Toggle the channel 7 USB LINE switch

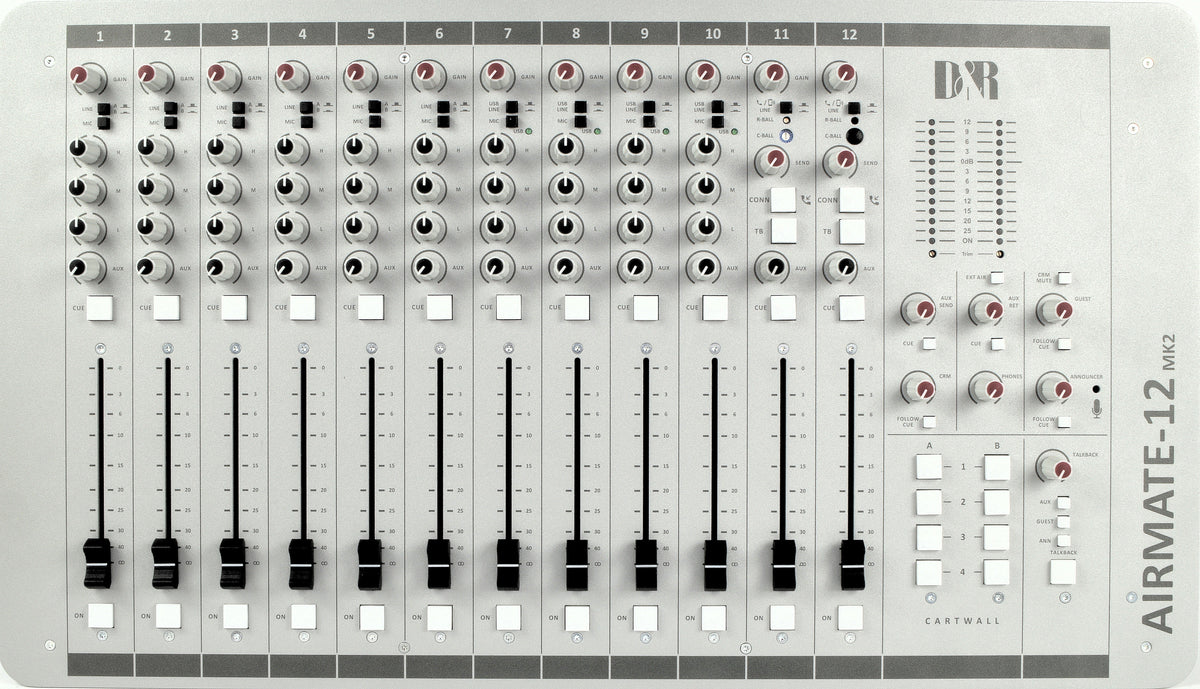512,107
